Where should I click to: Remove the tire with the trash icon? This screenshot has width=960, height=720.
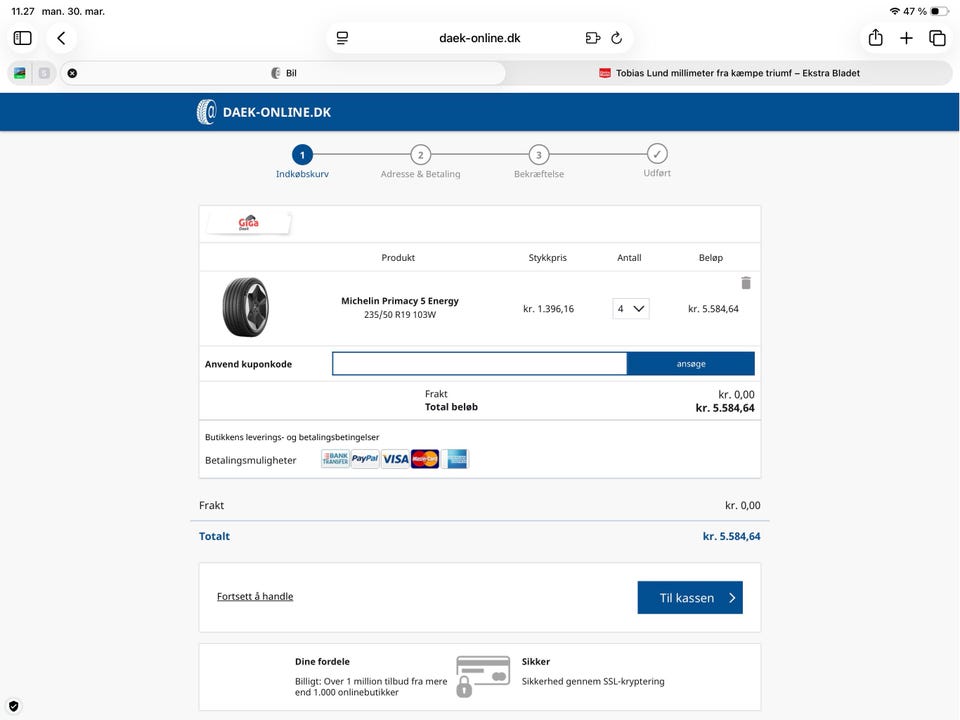[x=746, y=283]
